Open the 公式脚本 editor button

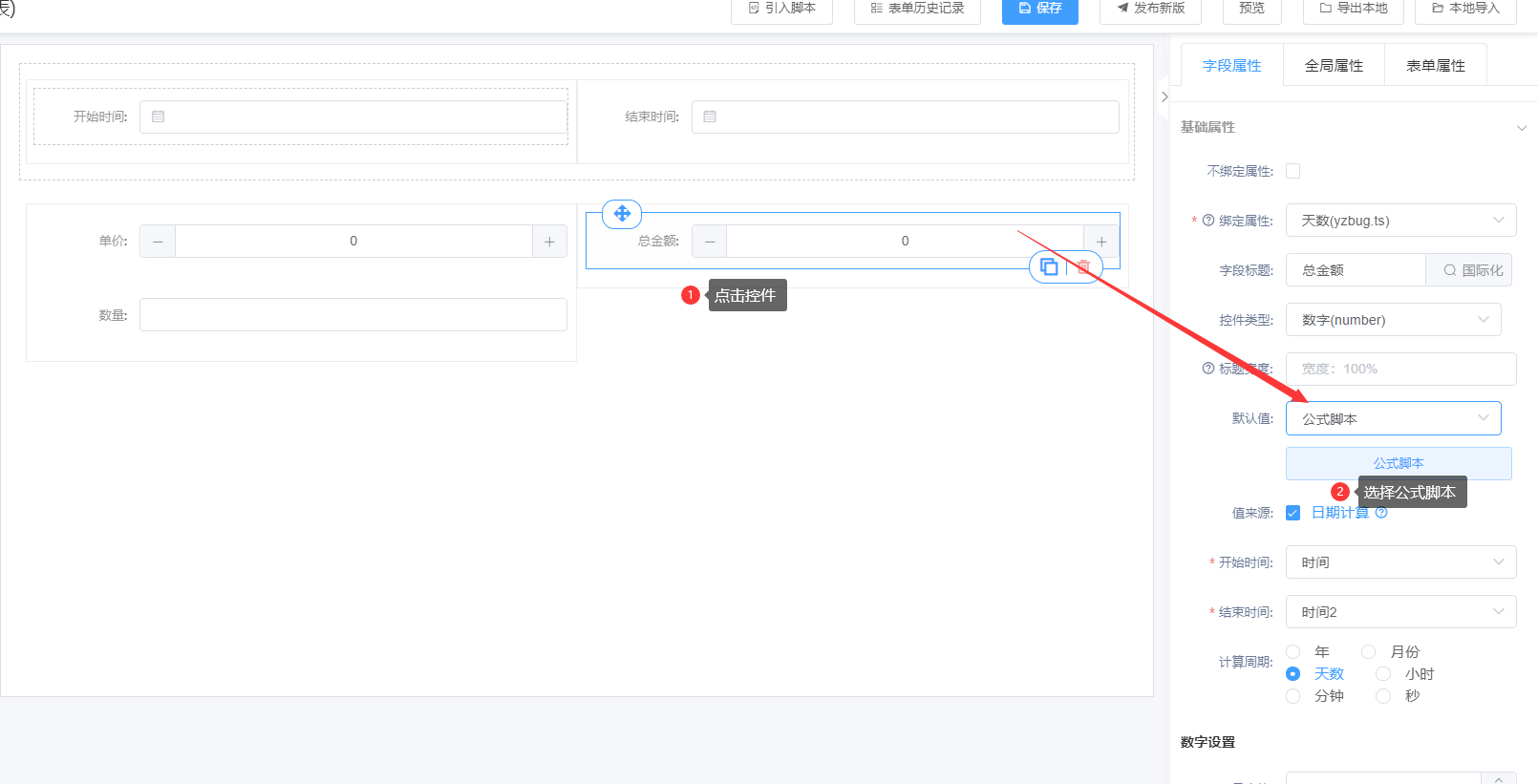1399,463
